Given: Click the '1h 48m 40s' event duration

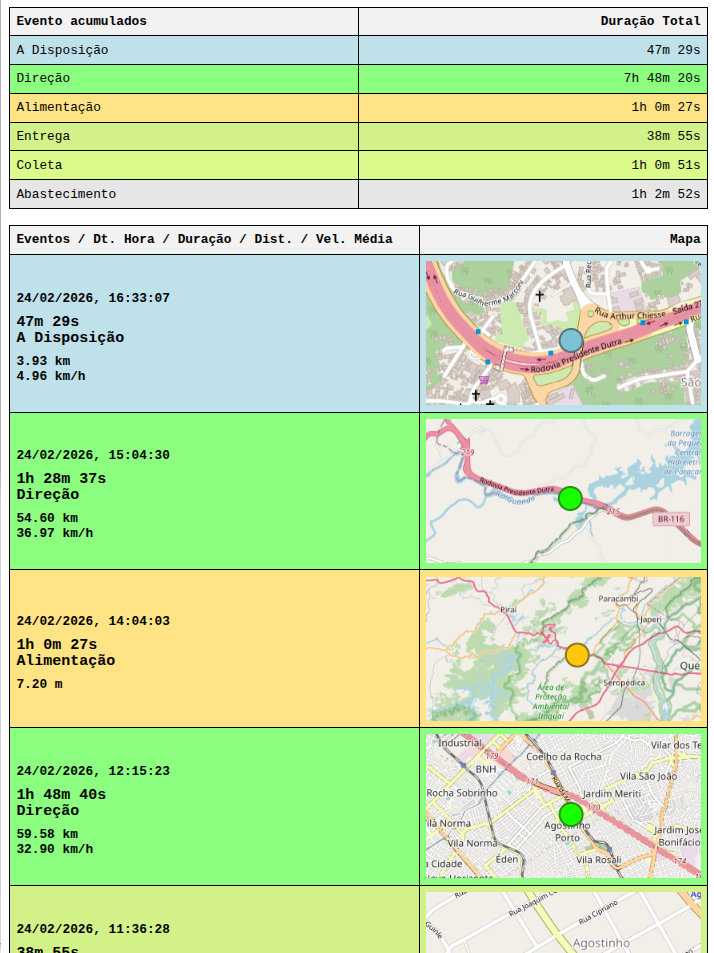Looking at the screenshot, I should (61, 794).
